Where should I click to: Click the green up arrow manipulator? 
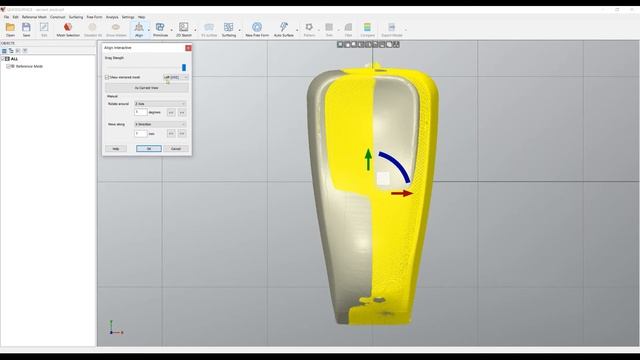tap(368, 160)
